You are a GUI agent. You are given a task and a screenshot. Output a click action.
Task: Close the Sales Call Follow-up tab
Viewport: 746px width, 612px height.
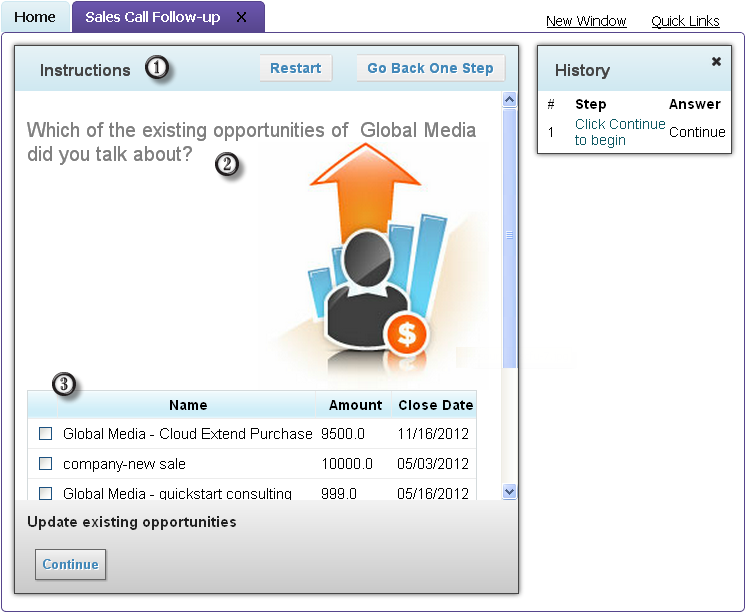click(242, 17)
